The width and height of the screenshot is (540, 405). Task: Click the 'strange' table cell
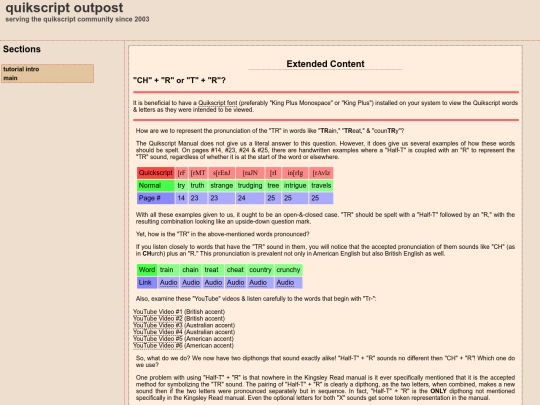pos(222,186)
